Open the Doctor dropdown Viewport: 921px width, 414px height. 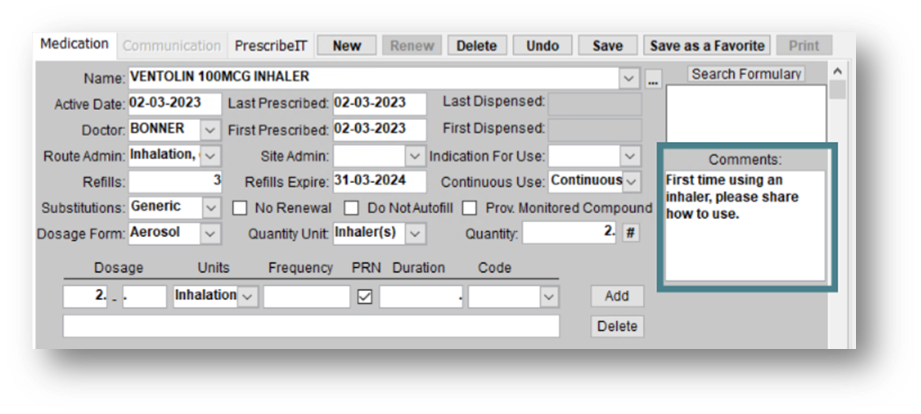pyautogui.click(x=210, y=130)
